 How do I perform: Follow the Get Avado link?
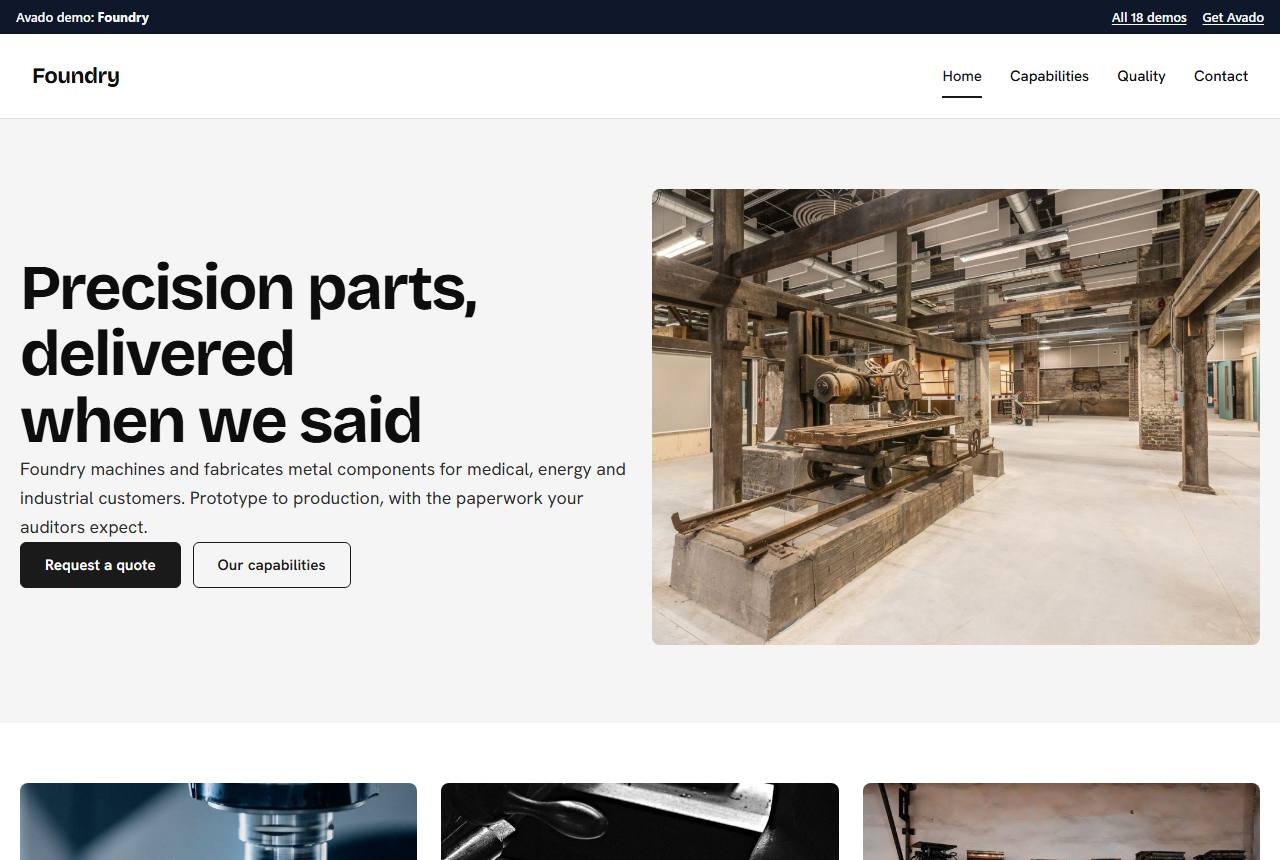(x=1233, y=17)
